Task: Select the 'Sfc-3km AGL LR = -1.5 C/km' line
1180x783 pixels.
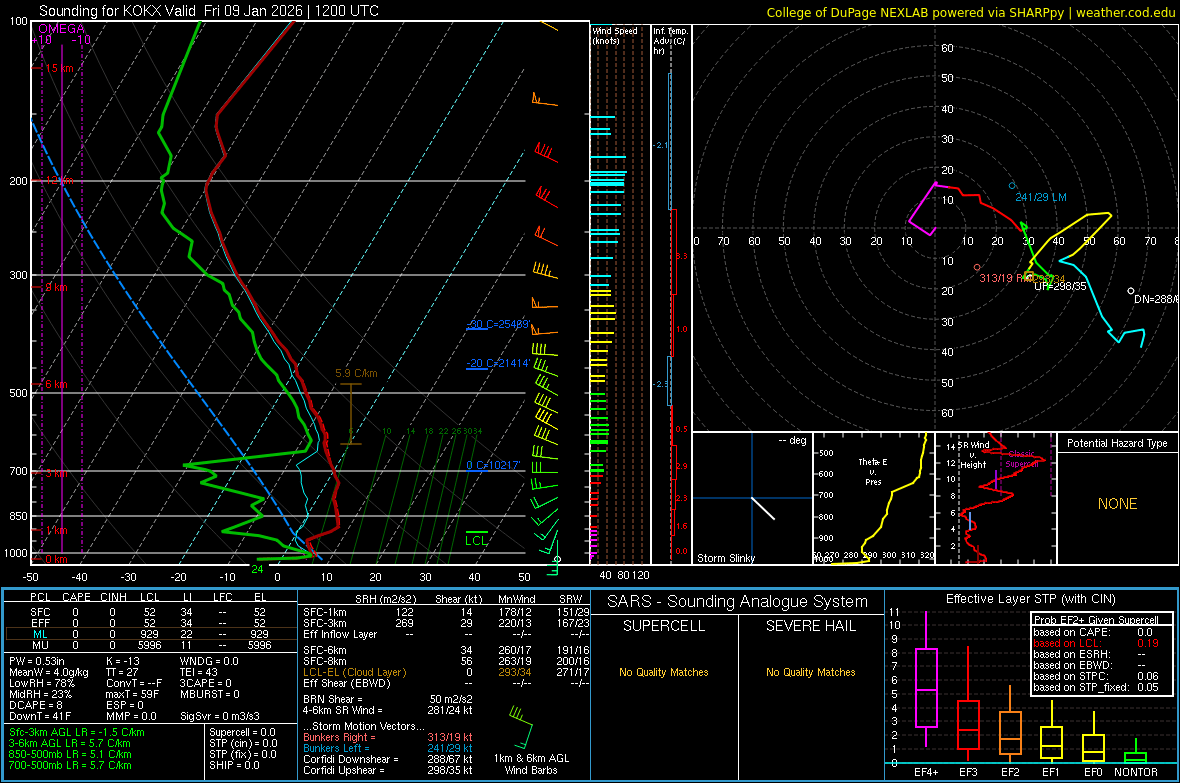Action: coord(77,733)
